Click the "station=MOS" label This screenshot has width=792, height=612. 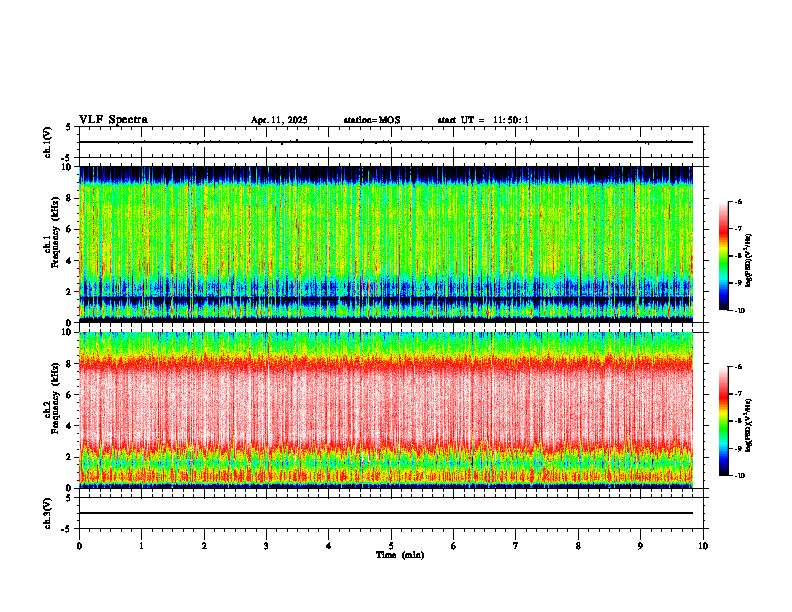372,120
